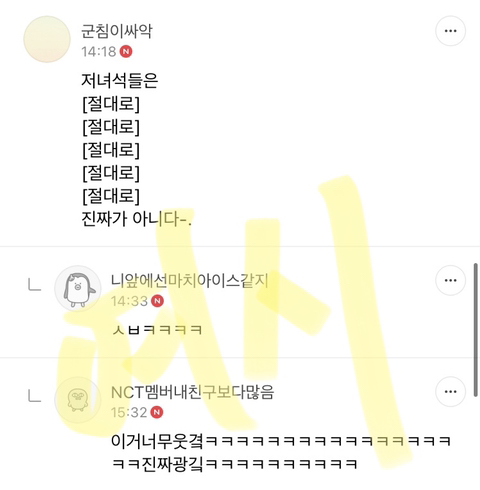This screenshot has width=480, height=490.
Task: Open more options for NCT멤버내친구보다많음 reply
Action: 451,392
